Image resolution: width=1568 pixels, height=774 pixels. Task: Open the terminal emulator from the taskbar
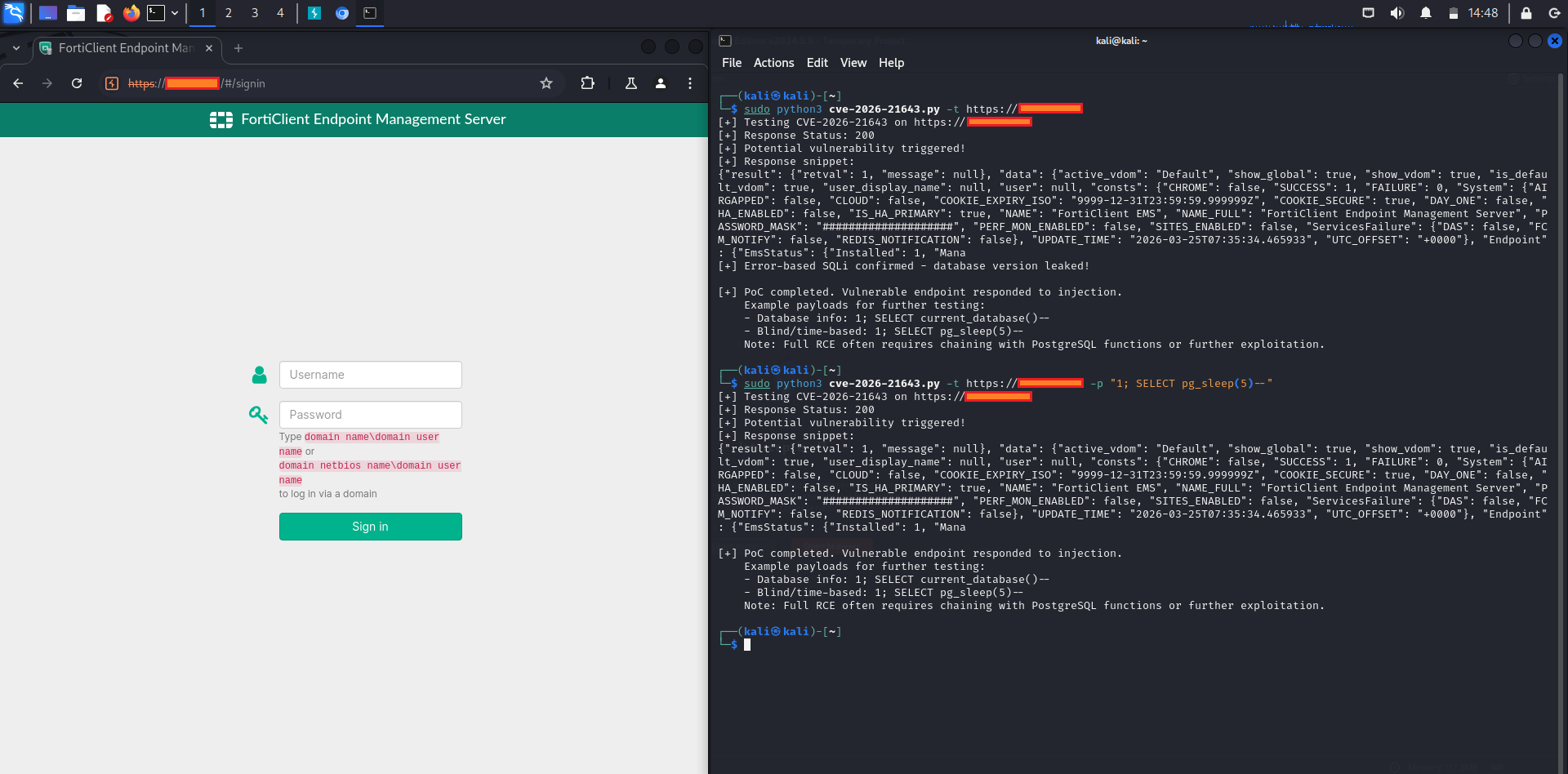(155, 13)
